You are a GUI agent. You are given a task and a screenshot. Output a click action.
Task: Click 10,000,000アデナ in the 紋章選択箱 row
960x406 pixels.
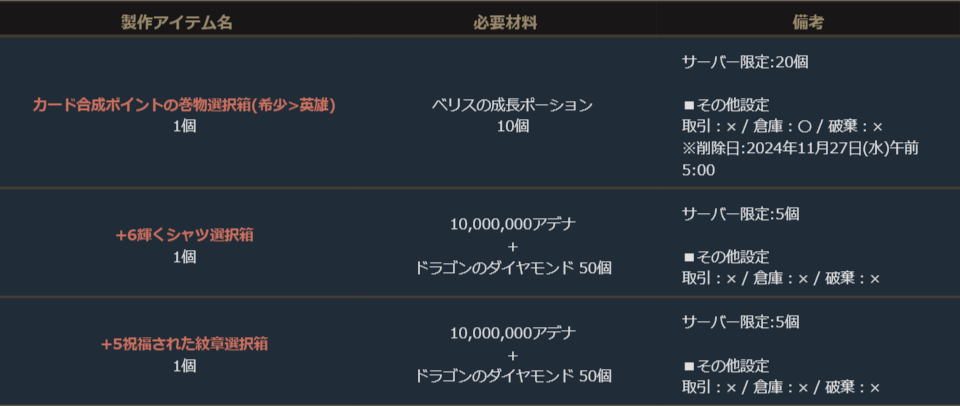(x=512, y=333)
